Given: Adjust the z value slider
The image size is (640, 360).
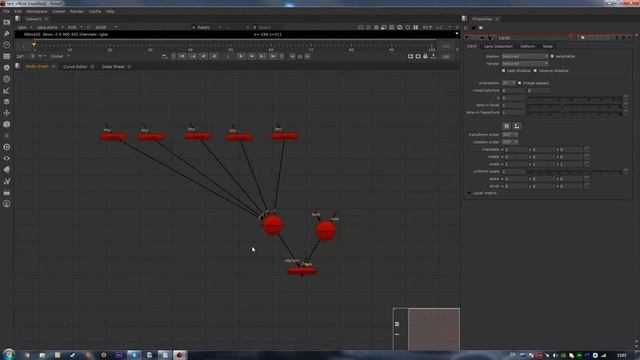Looking at the screenshot, I should (x=575, y=98).
